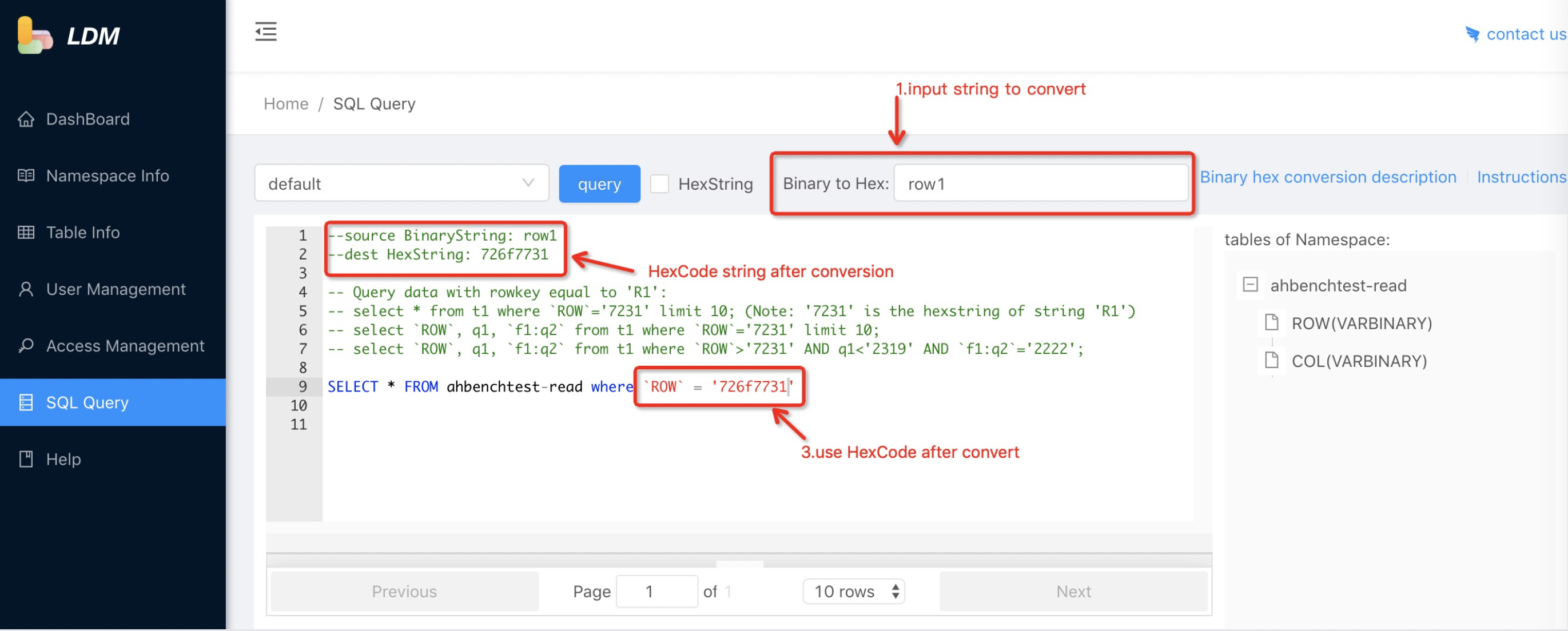The width and height of the screenshot is (1568, 631).
Task: Enable the HexString checkbox
Action: [x=659, y=183]
